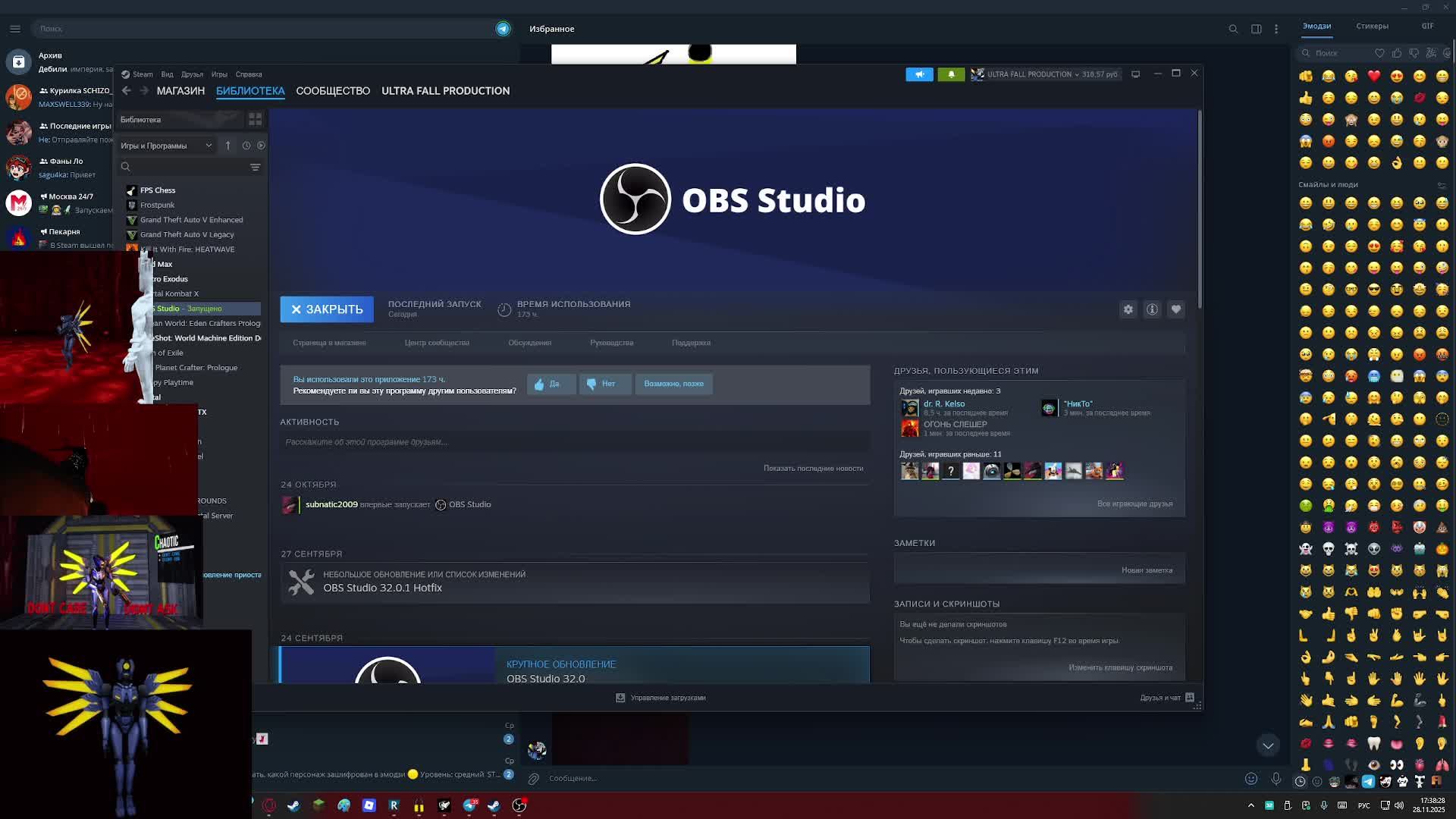This screenshot has height=819, width=1456.
Task: Toggle sort by recent activity clock
Action: [246, 146]
